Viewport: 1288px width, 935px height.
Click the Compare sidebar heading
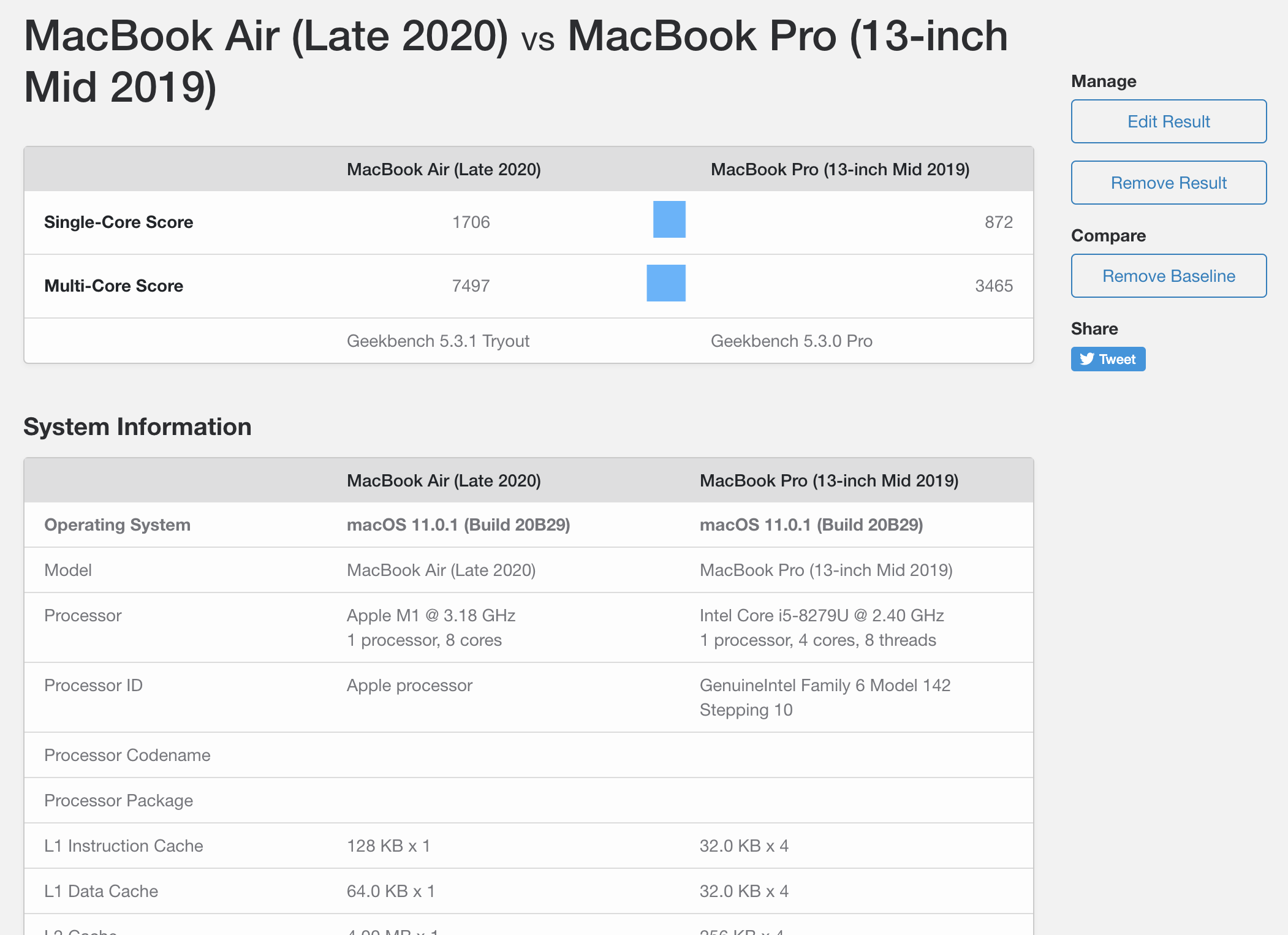click(x=1108, y=236)
